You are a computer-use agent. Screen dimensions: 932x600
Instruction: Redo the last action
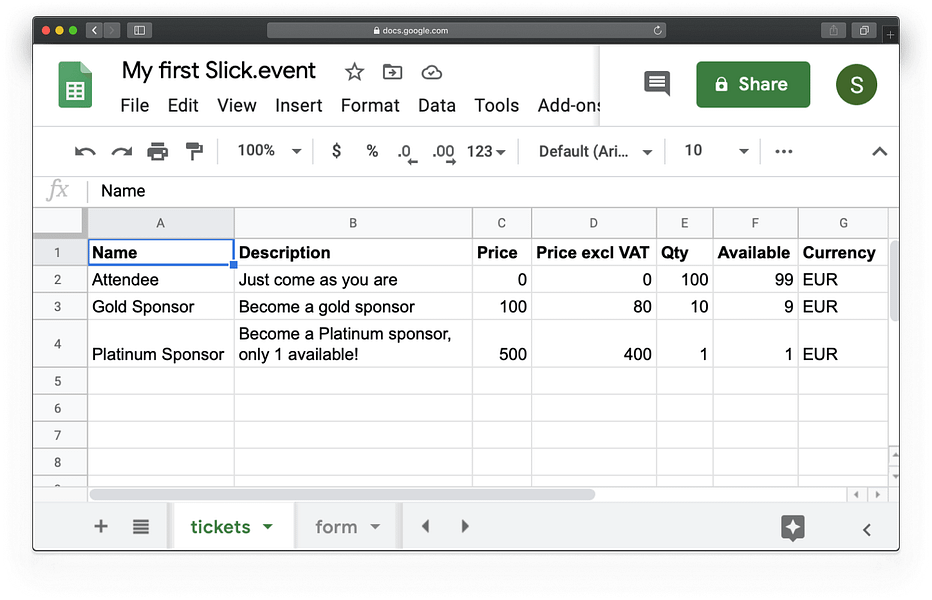[x=122, y=152]
